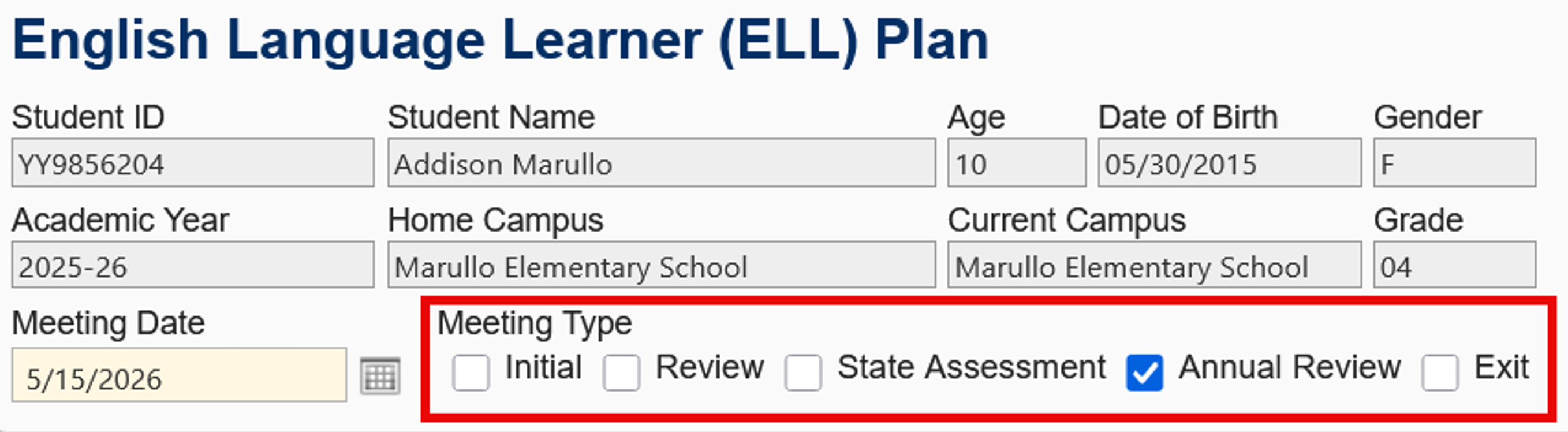The width and height of the screenshot is (1568, 432).
Task: Click the Academic Year 2025-26 field
Action: point(193,266)
